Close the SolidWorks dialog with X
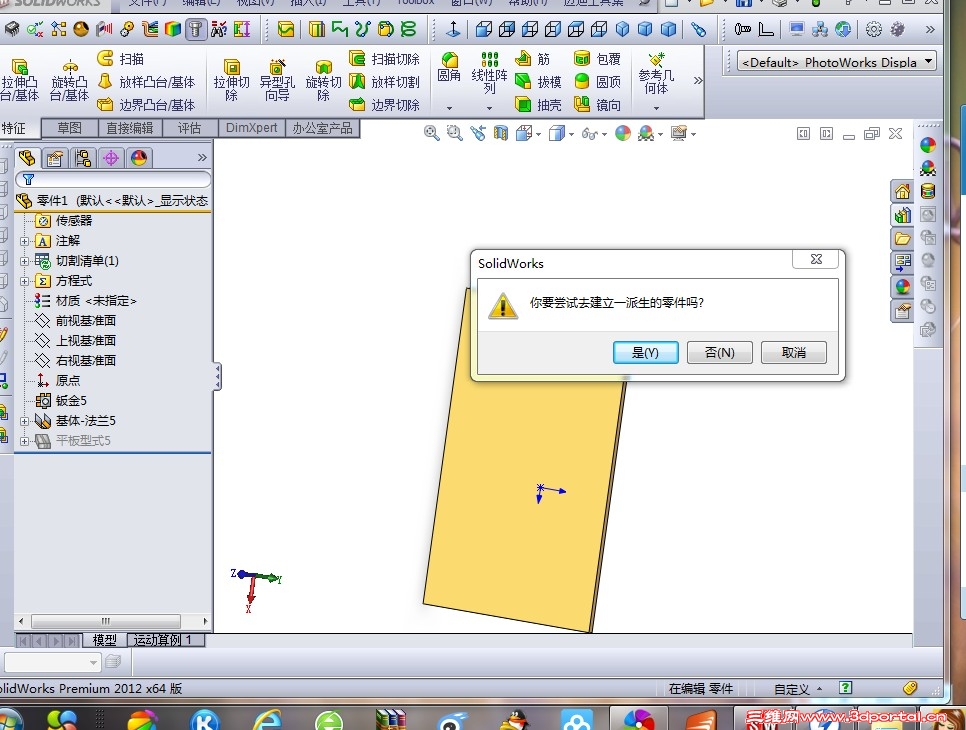Viewport: 966px width, 730px height. tap(816, 259)
